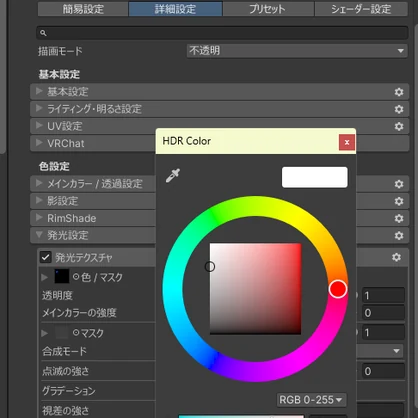Image resolution: width=418 pixels, height=418 pixels.
Task: Open gear menu for 発光設定 row
Action: click(399, 236)
